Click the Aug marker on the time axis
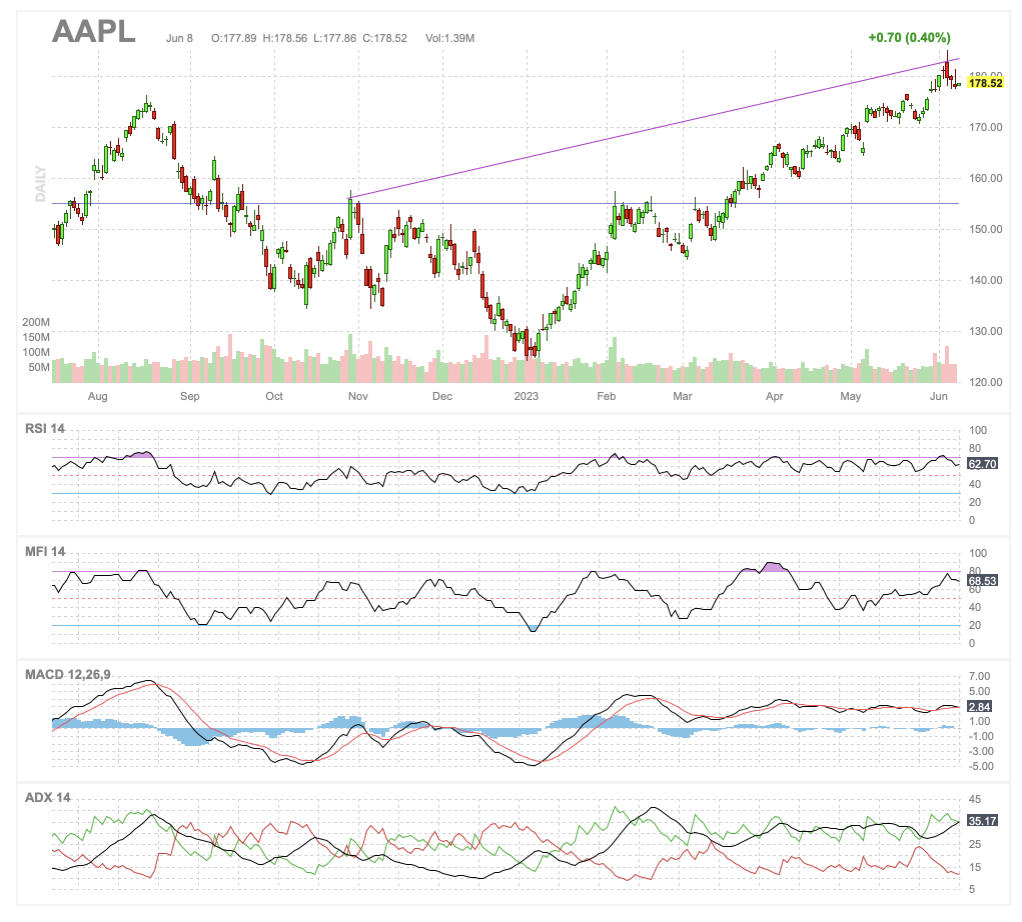Image resolution: width=1022 pixels, height=922 pixels. [x=97, y=396]
